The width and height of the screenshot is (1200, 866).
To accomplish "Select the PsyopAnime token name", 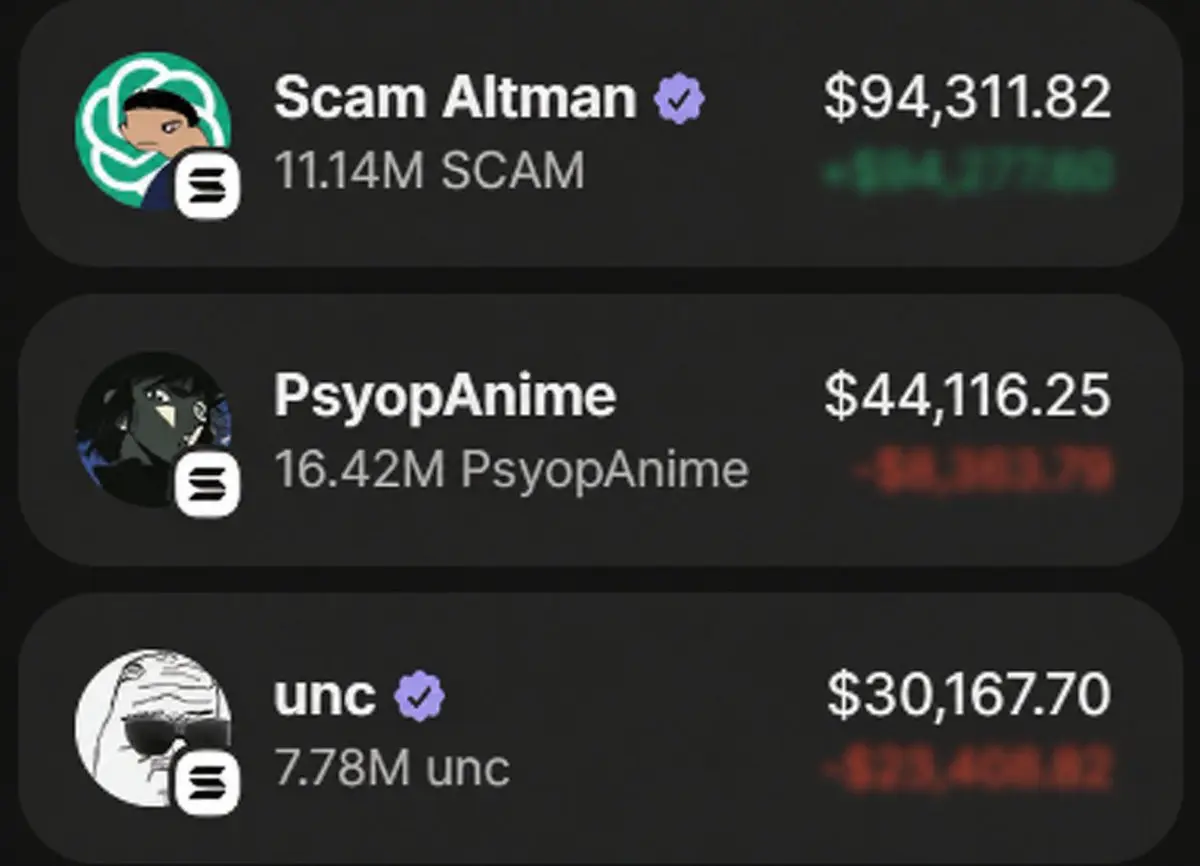I will 445,397.
